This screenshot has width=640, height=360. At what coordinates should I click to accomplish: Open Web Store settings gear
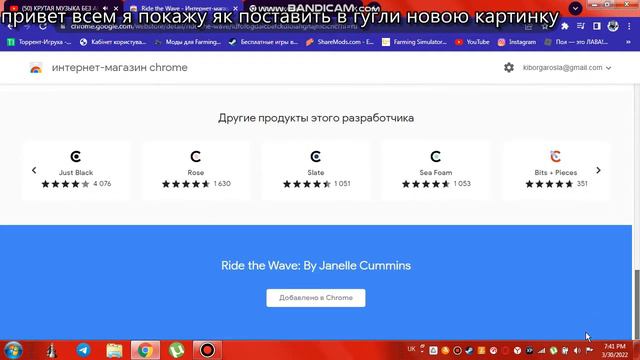(x=509, y=67)
